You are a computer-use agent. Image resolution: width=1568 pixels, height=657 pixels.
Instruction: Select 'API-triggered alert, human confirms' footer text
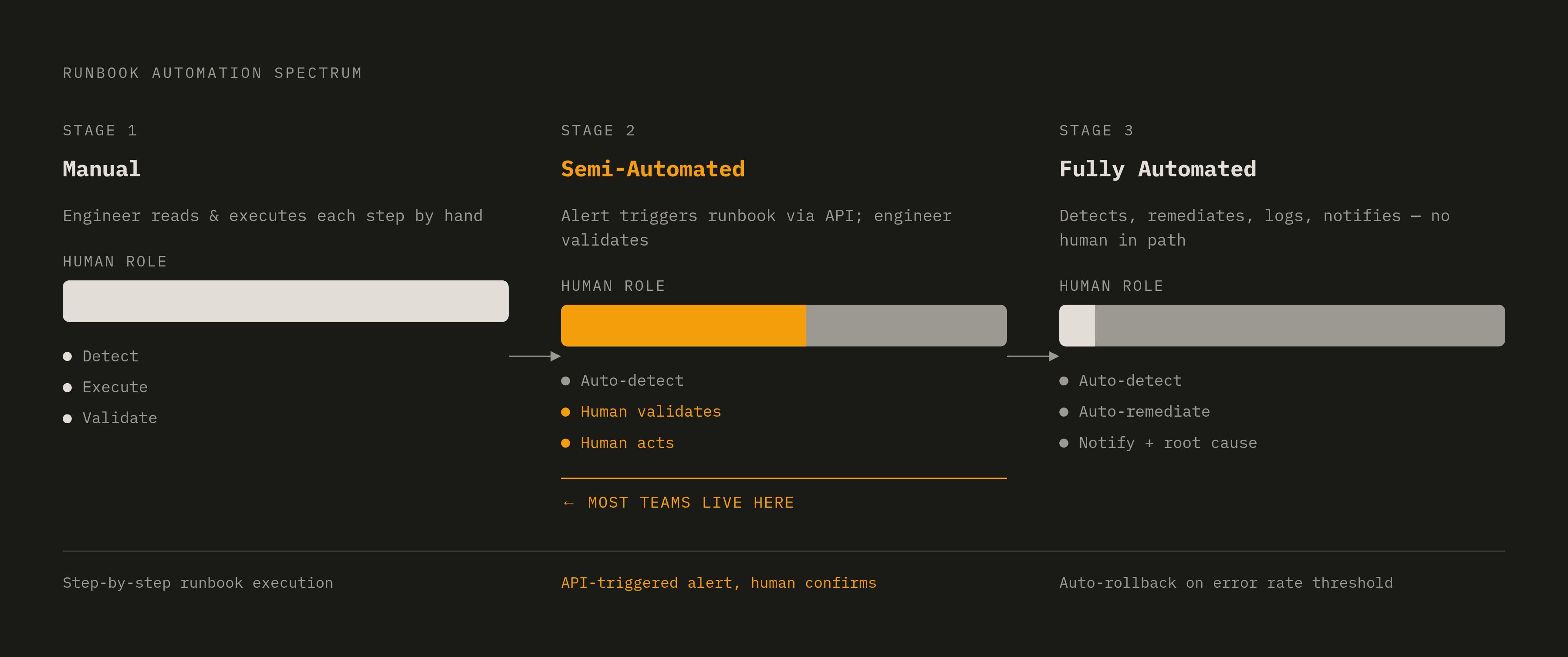719,583
